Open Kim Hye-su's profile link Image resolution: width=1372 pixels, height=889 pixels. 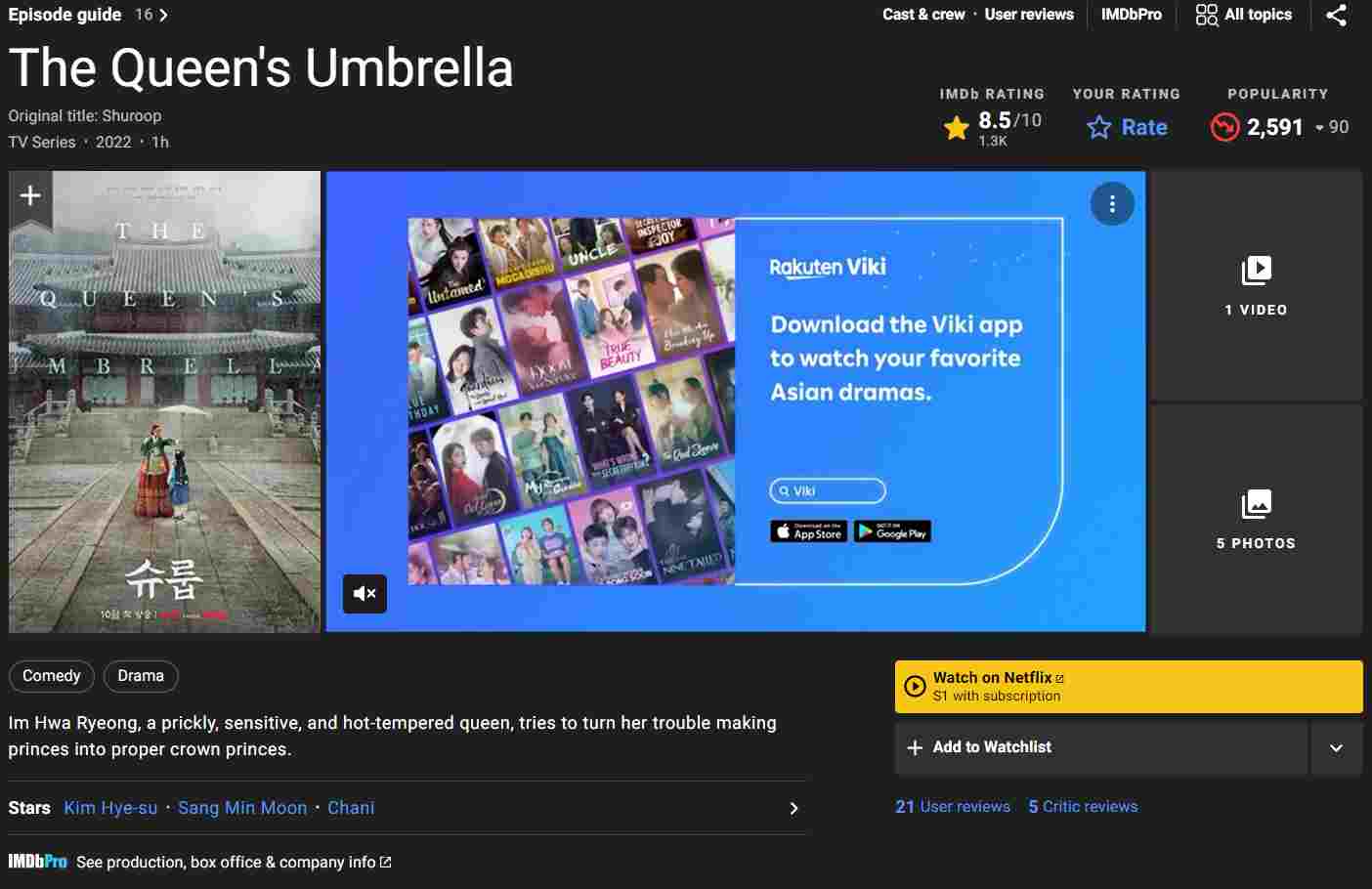[110, 808]
